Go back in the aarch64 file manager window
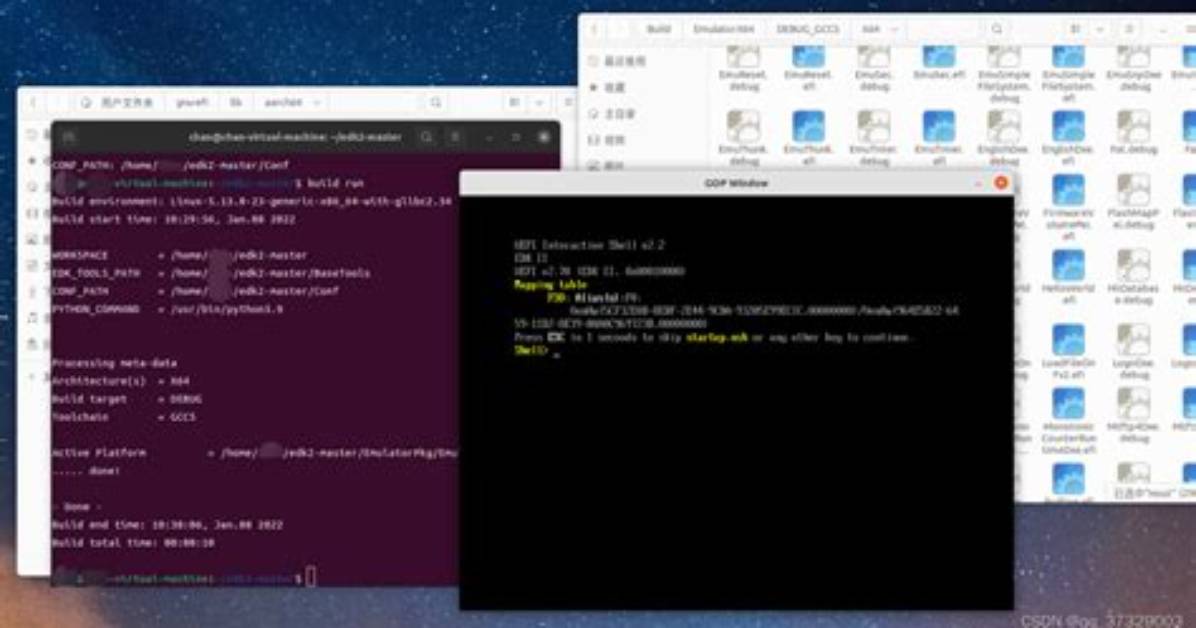Viewport: 1196px width, 628px height. (x=34, y=102)
